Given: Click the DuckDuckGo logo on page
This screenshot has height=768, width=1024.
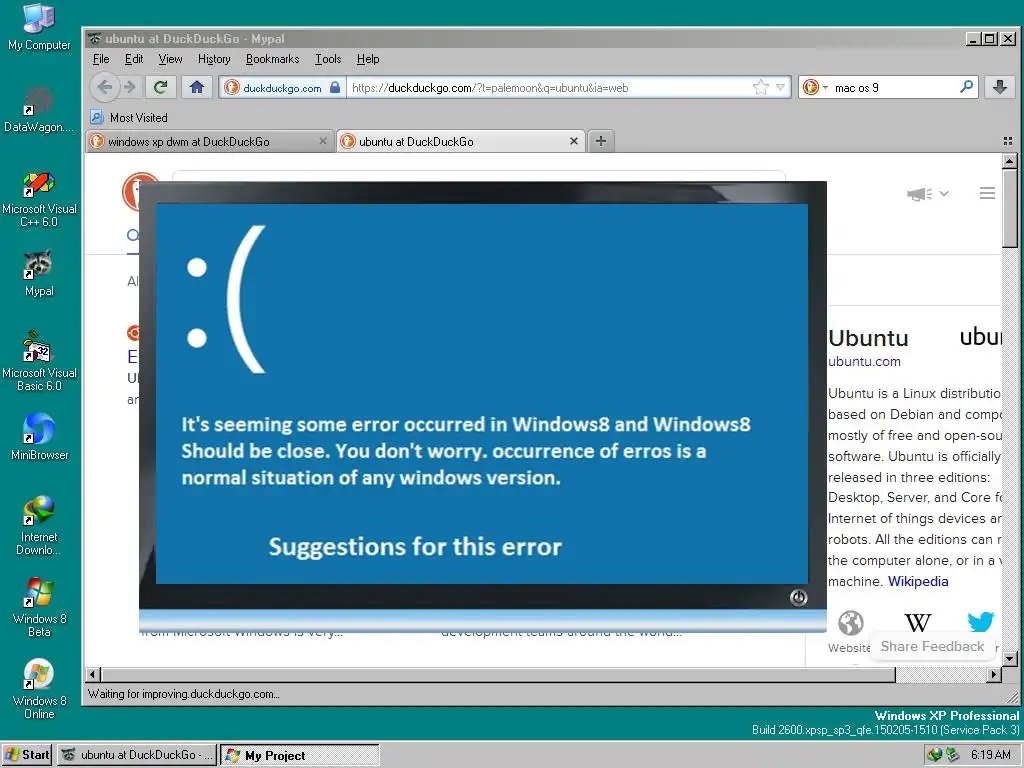Looking at the screenshot, I should click(131, 191).
